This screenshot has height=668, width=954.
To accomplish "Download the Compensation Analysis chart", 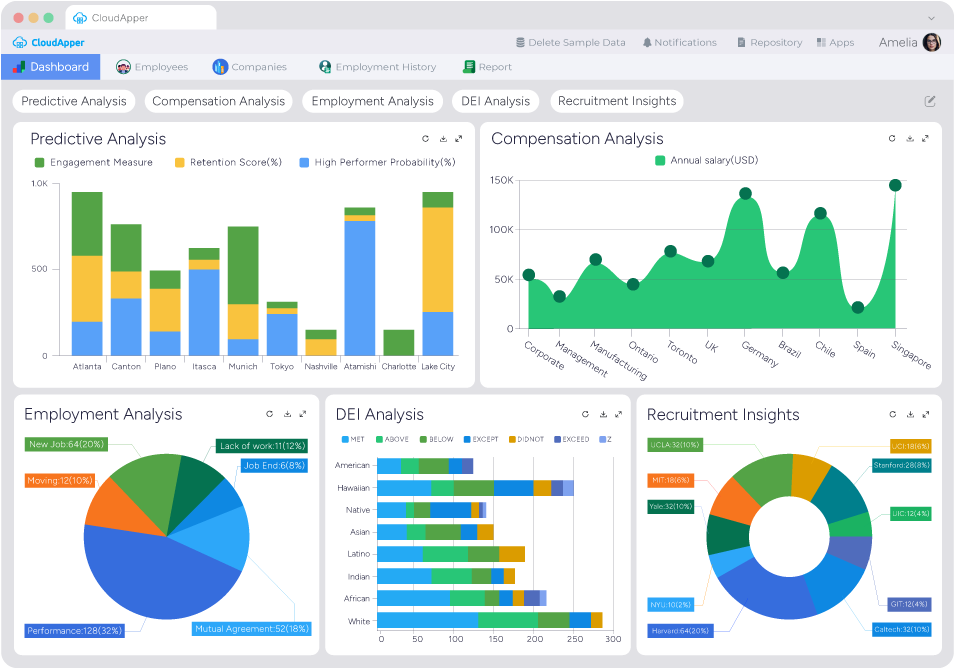I will tap(910, 139).
